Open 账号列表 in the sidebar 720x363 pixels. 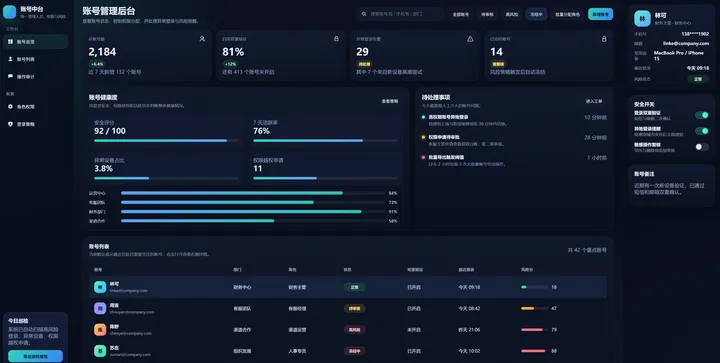pos(35,59)
